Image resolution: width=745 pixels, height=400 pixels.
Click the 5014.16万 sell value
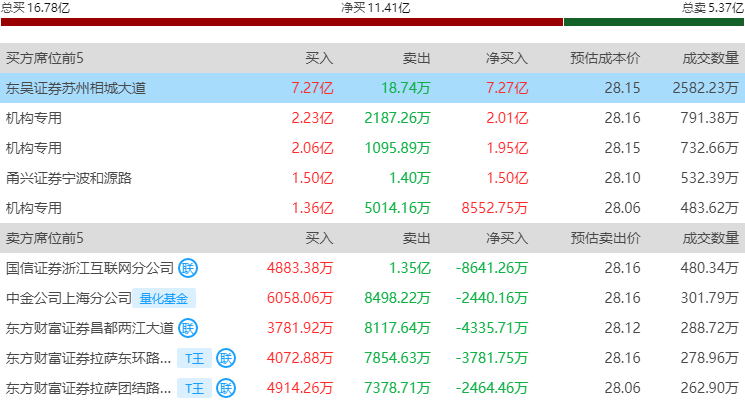(x=397, y=208)
